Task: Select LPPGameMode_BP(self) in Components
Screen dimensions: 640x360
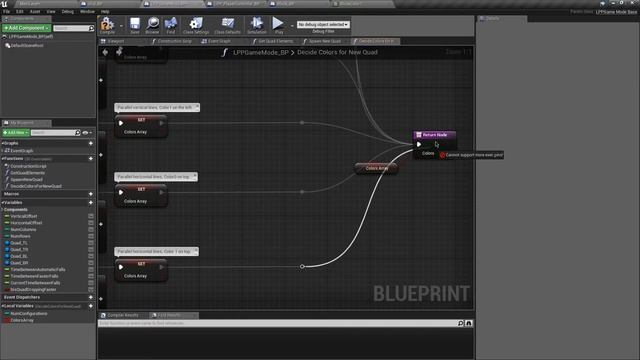Action: point(31,37)
